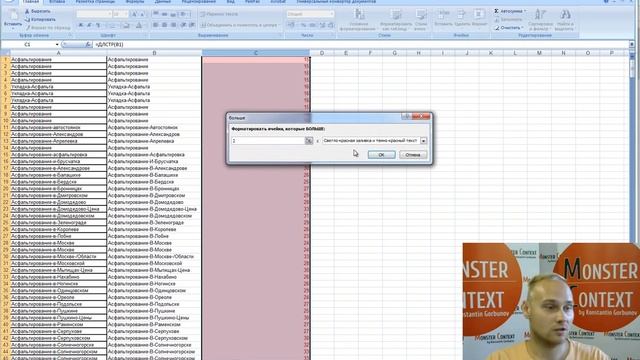Click the 'Светло-красная заливка' format combo box

click(x=374, y=140)
